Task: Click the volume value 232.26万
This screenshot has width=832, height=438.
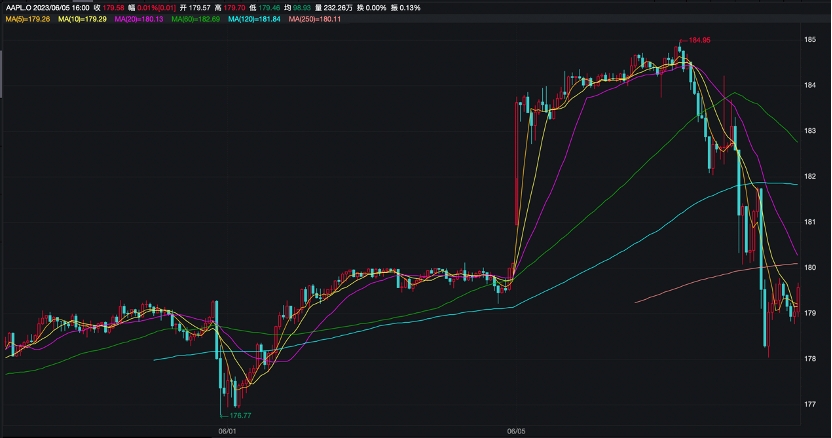Action: coord(338,8)
